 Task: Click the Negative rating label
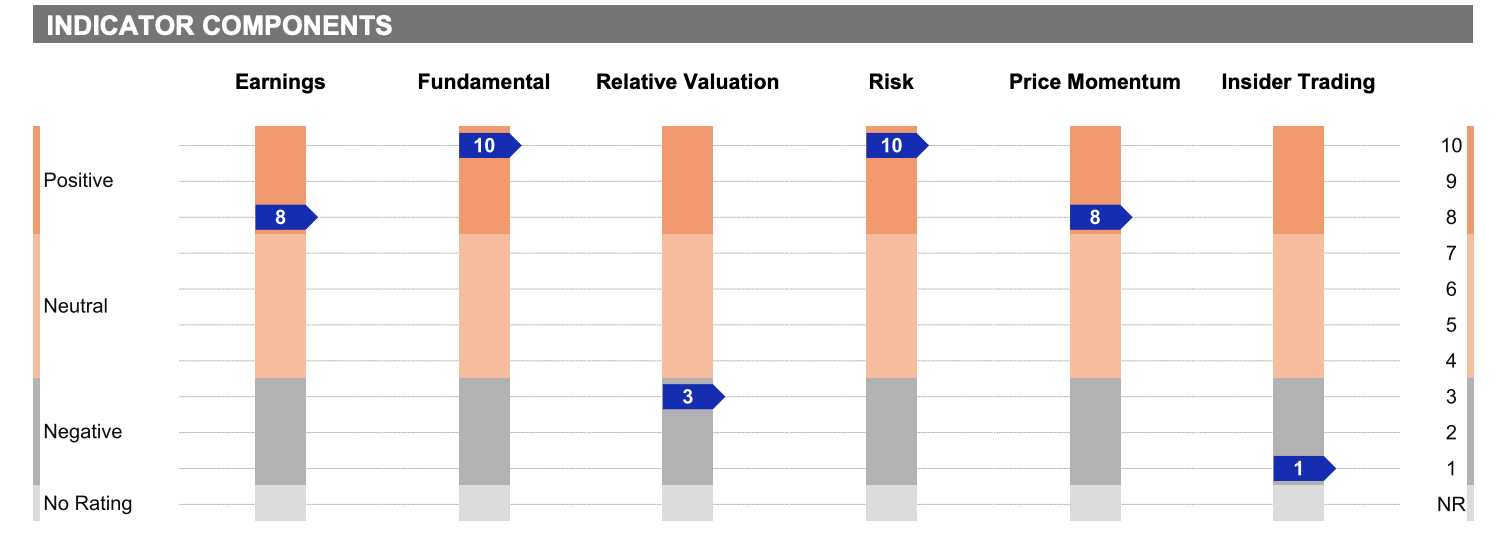(82, 432)
